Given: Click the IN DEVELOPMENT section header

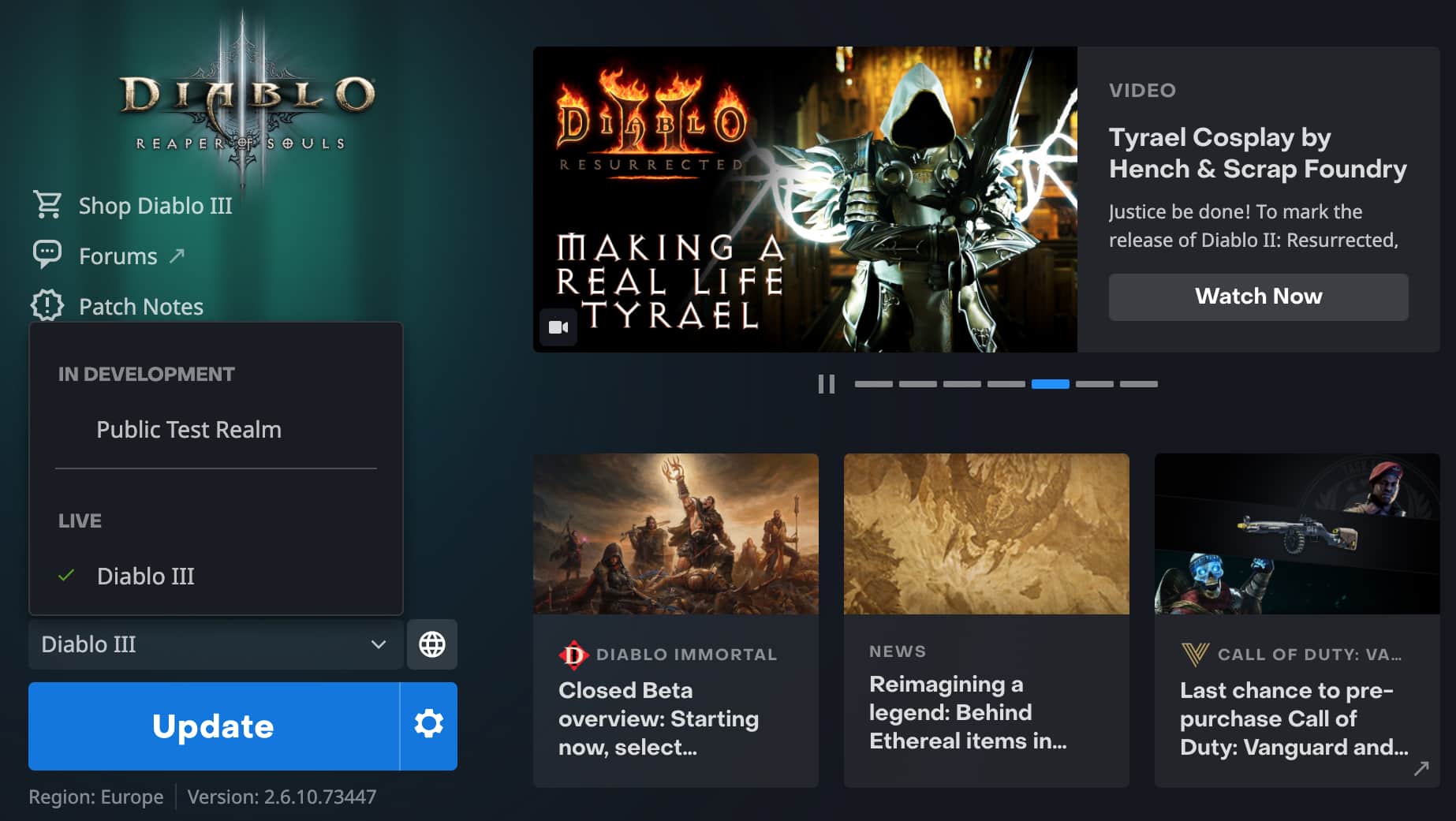Looking at the screenshot, I should pos(147,374).
